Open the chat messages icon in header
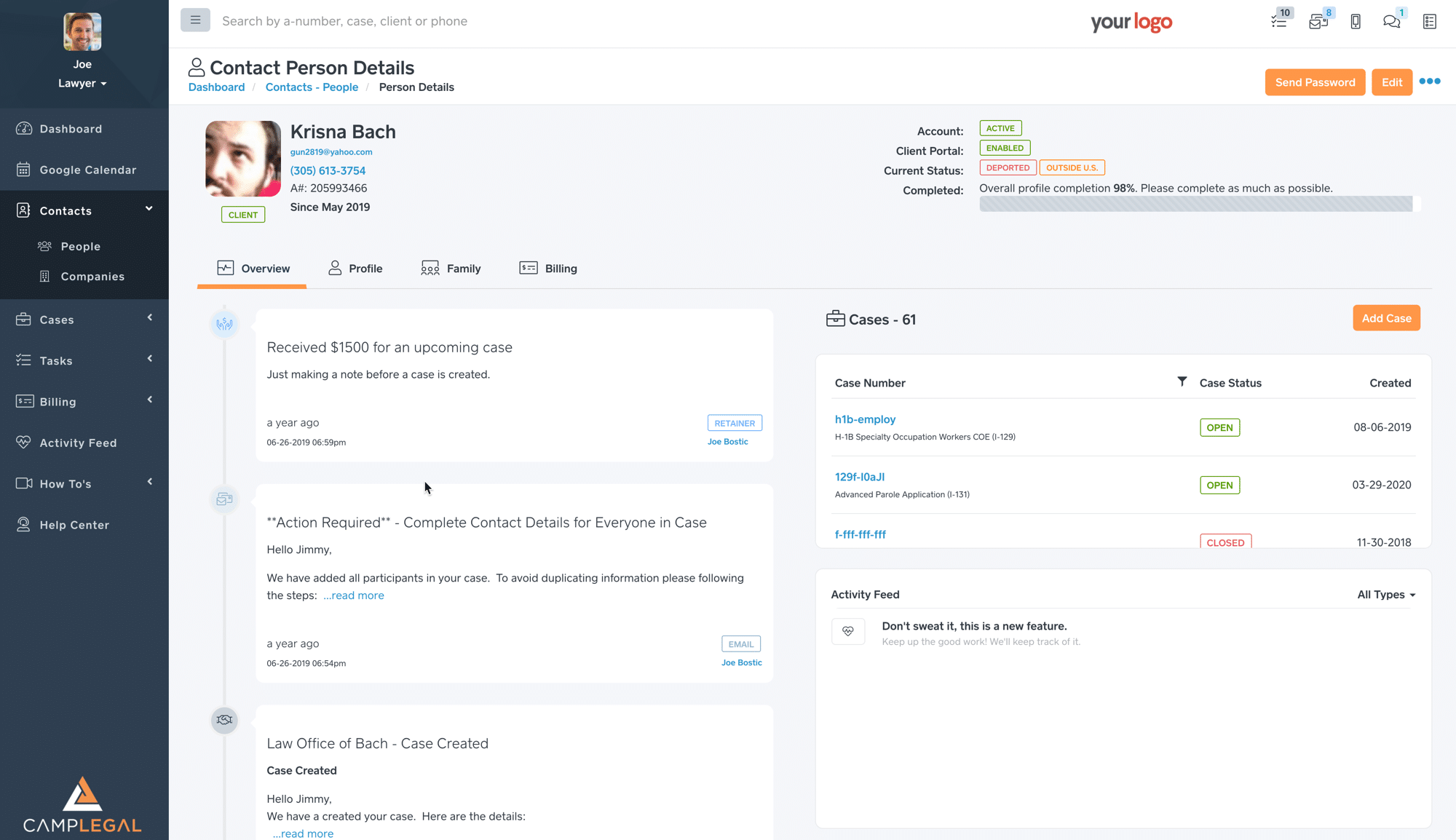1456x840 pixels. coord(1391,21)
